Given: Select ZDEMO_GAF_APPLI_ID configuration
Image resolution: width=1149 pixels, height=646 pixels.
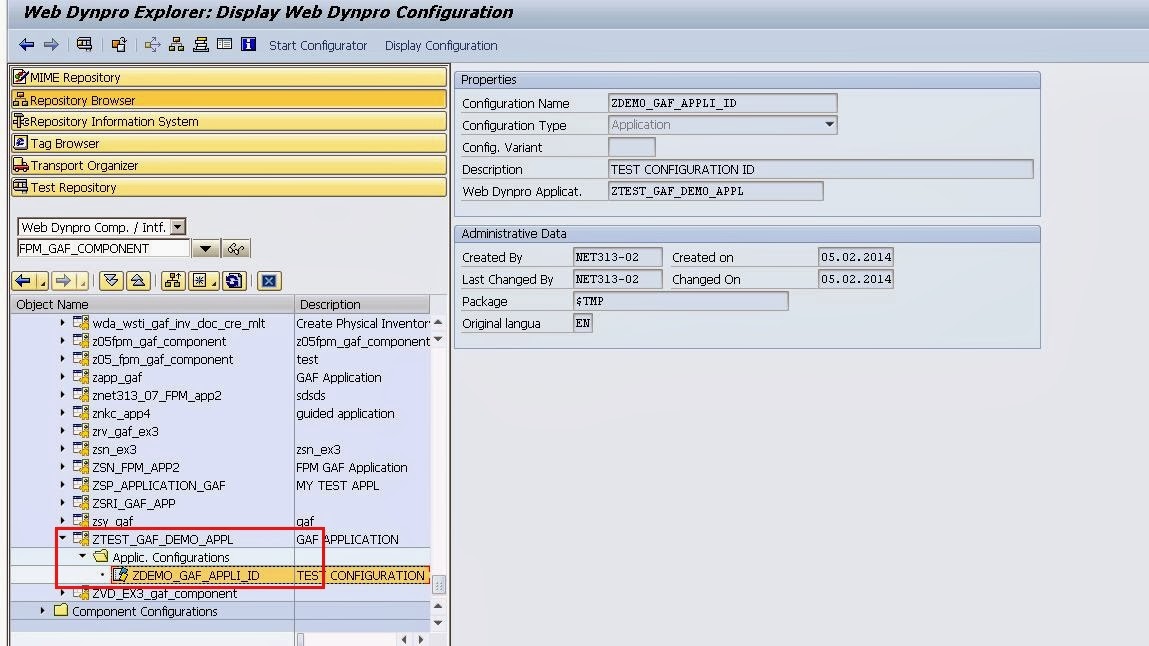Looking at the screenshot, I should point(196,575).
